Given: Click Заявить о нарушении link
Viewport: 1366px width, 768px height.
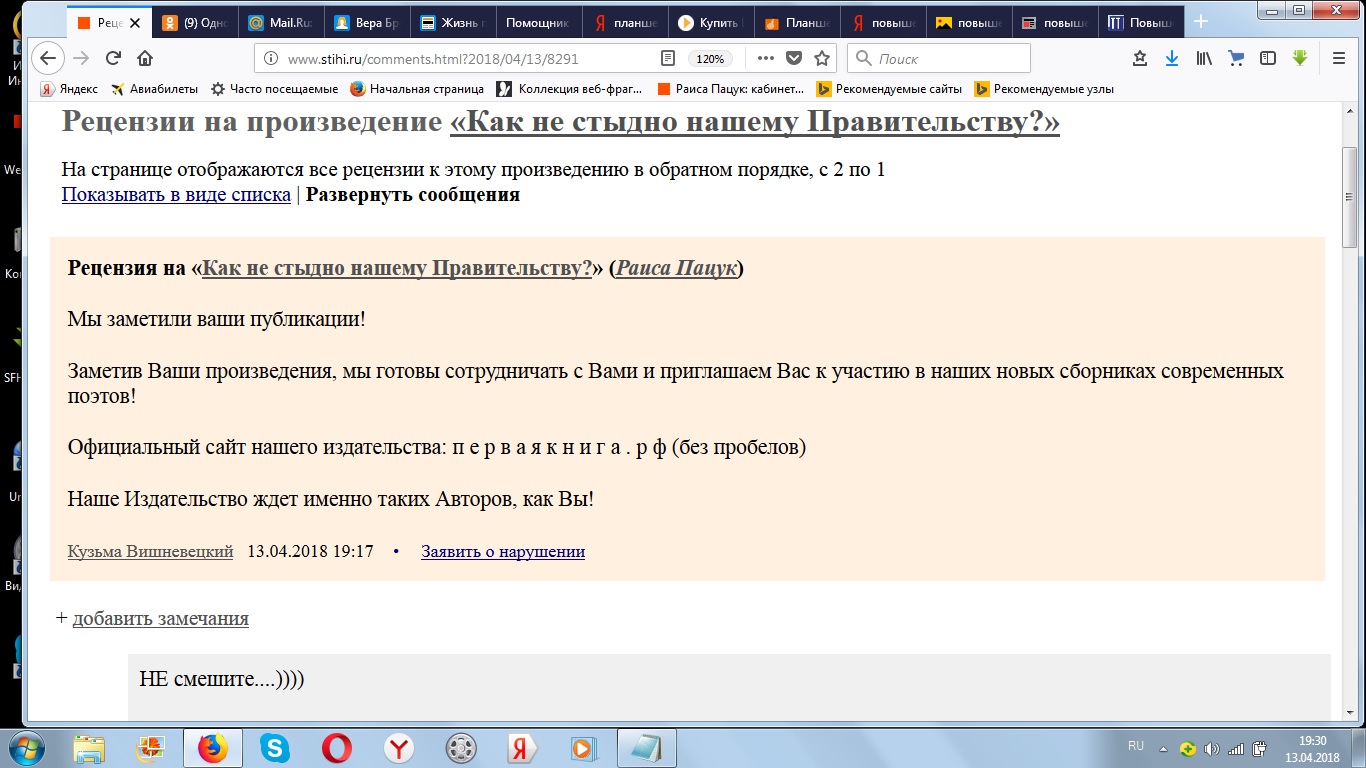Looking at the screenshot, I should 503,551.
